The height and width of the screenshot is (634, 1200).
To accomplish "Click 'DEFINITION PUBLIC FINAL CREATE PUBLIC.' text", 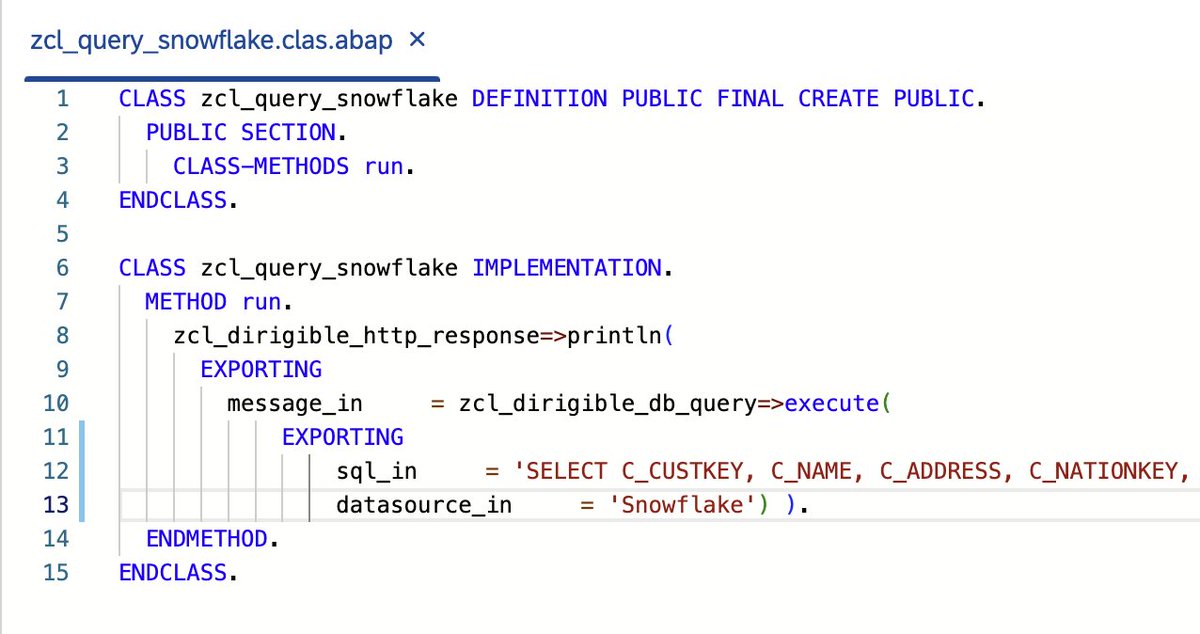I will pos(728,99).
